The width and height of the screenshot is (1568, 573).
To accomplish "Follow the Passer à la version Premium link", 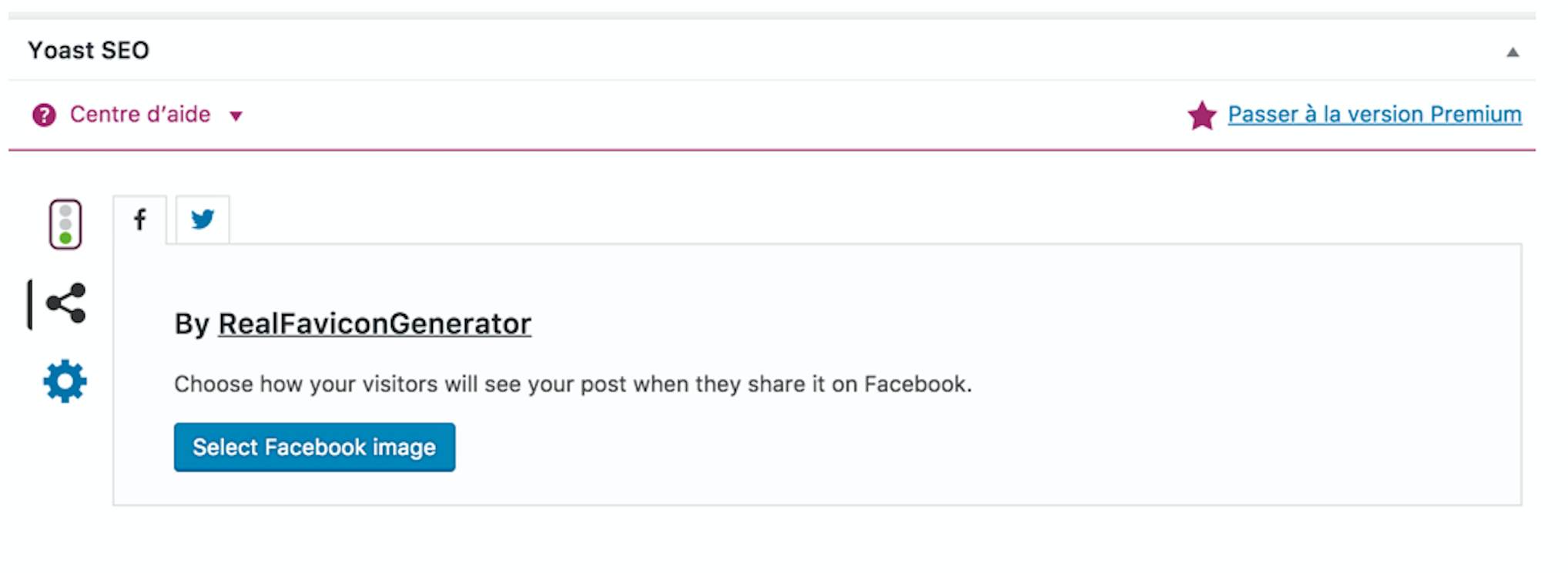I will pos(1375,114).
